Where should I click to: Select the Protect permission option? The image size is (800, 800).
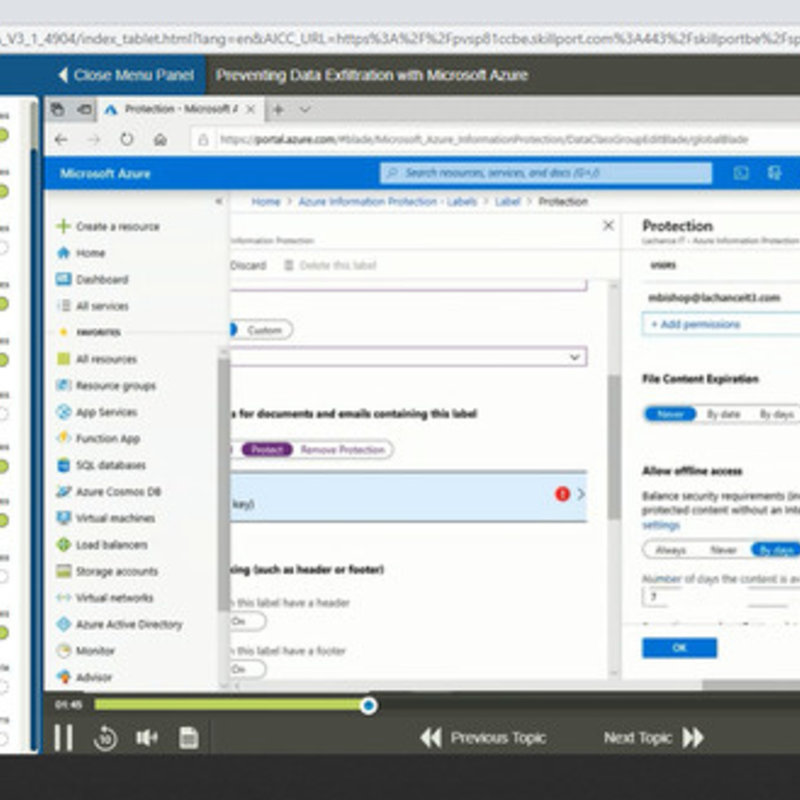point(267,449)
